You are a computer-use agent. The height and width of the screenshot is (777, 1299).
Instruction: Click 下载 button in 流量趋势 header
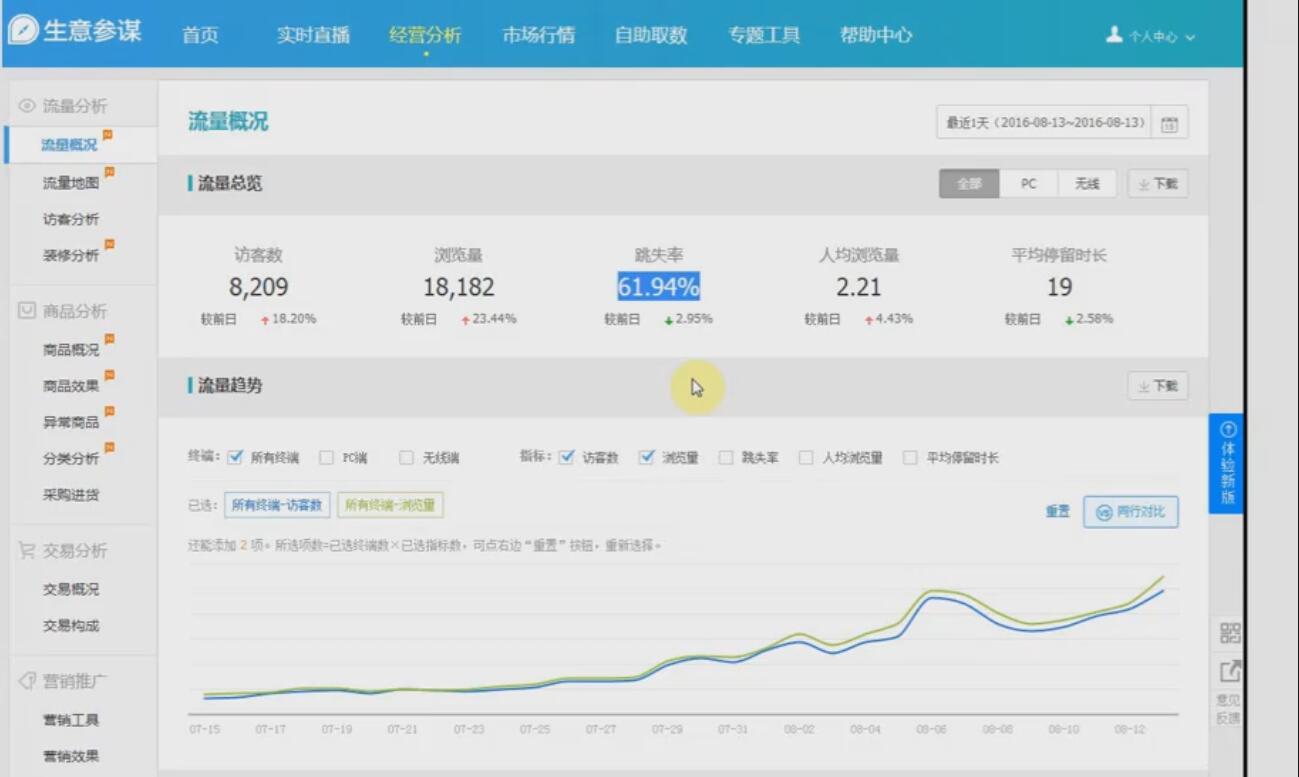1158,386
